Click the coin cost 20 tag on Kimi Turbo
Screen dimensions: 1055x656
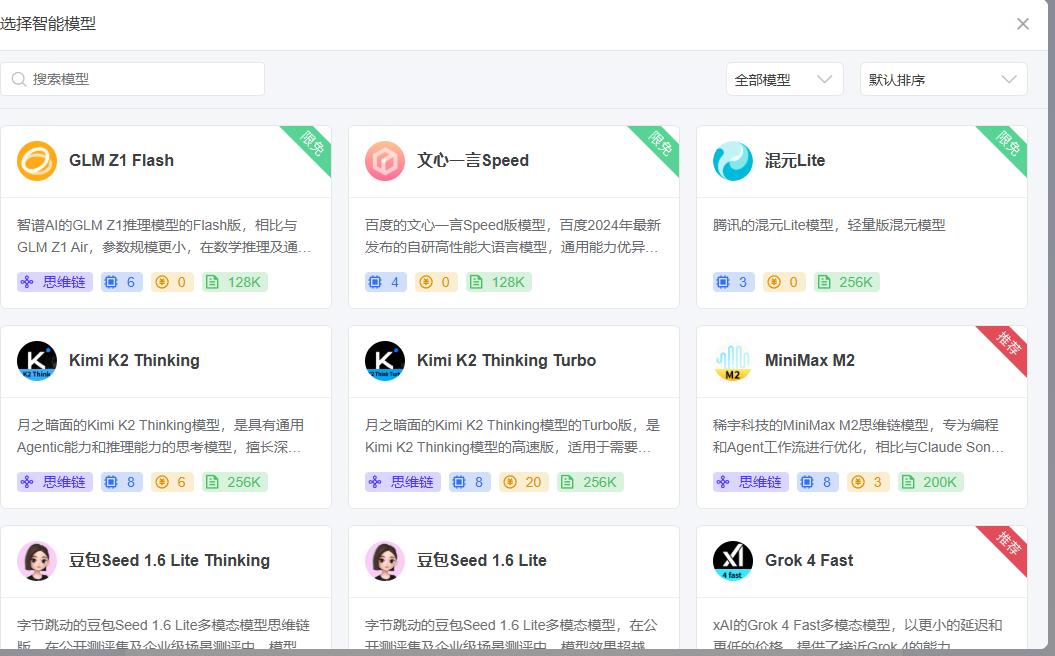coord(523,482)
